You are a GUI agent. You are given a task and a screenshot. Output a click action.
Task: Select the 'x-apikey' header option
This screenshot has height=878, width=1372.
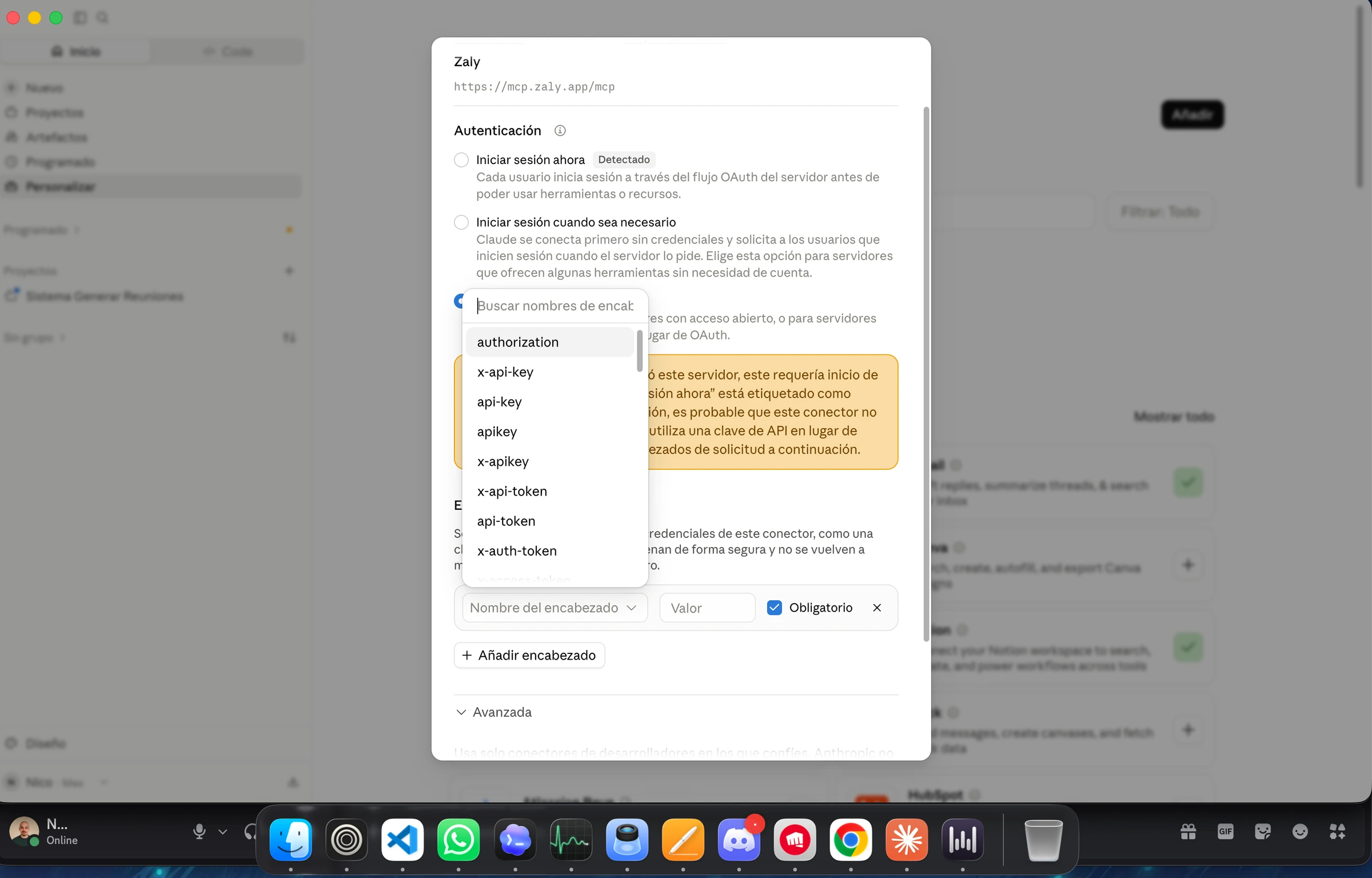point(549,461)
